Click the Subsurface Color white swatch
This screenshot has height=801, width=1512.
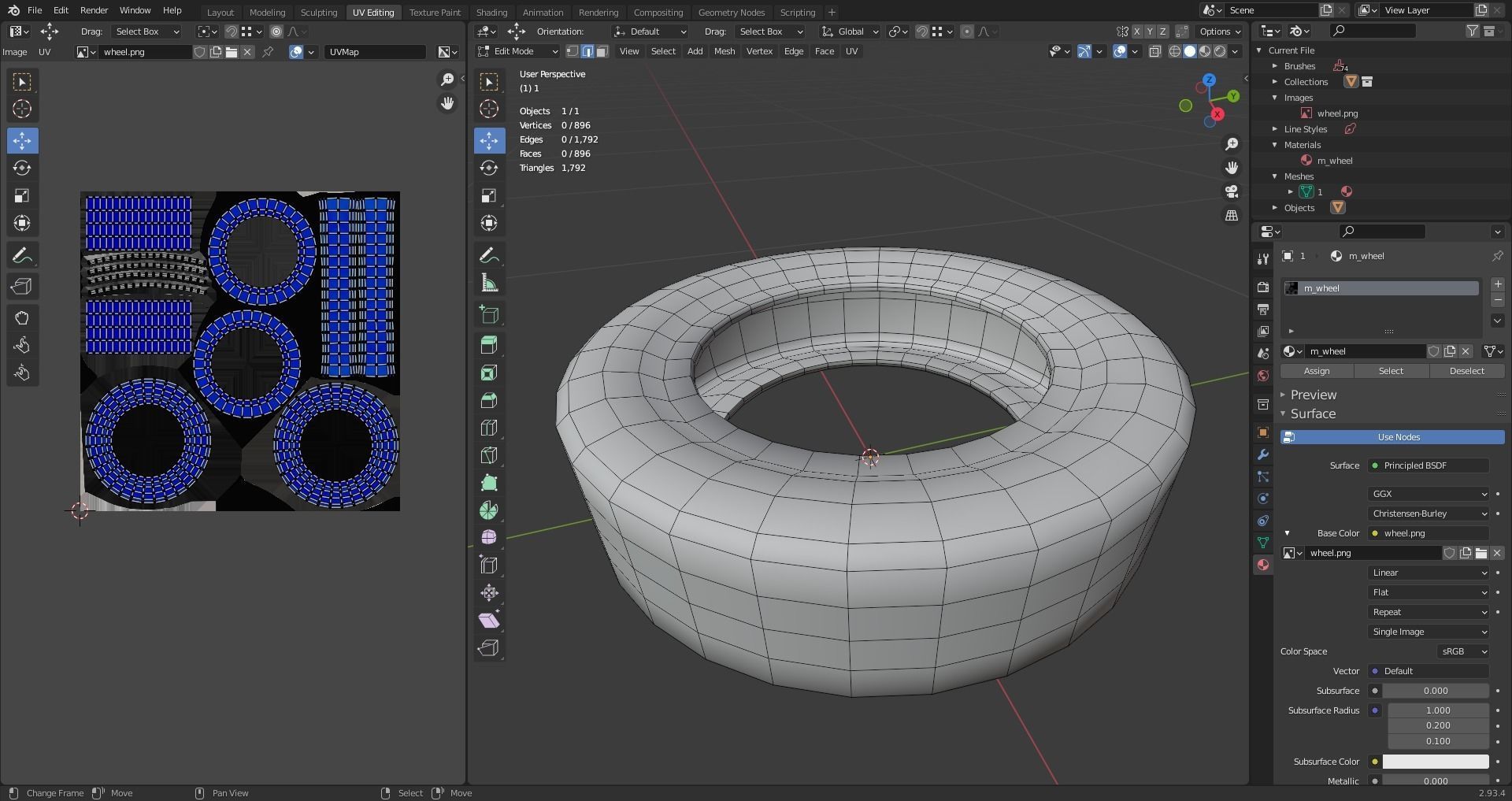pos(1436,762)
